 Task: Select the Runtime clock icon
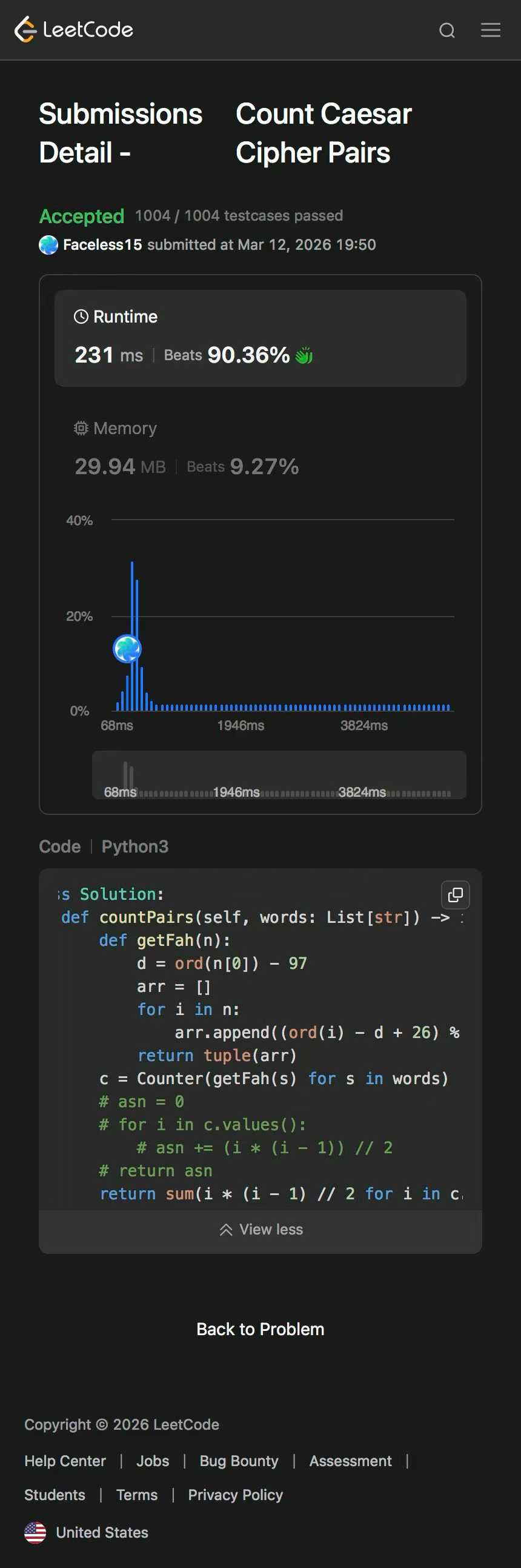tap(81, 317)
